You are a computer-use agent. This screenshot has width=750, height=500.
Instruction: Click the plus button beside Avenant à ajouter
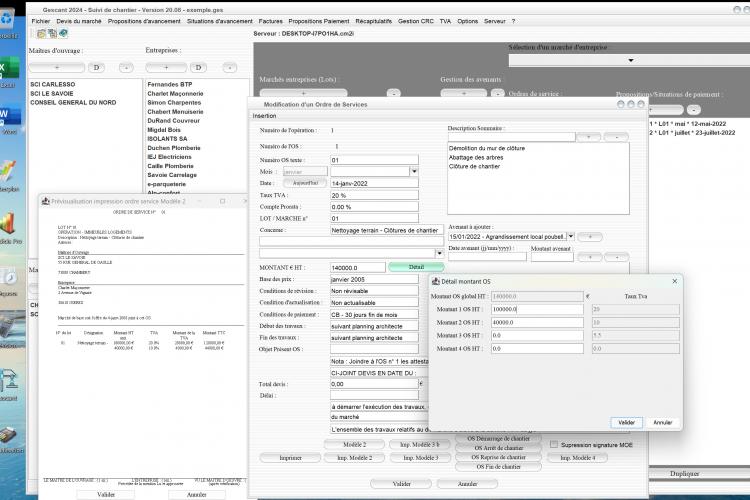pos(590,237)
